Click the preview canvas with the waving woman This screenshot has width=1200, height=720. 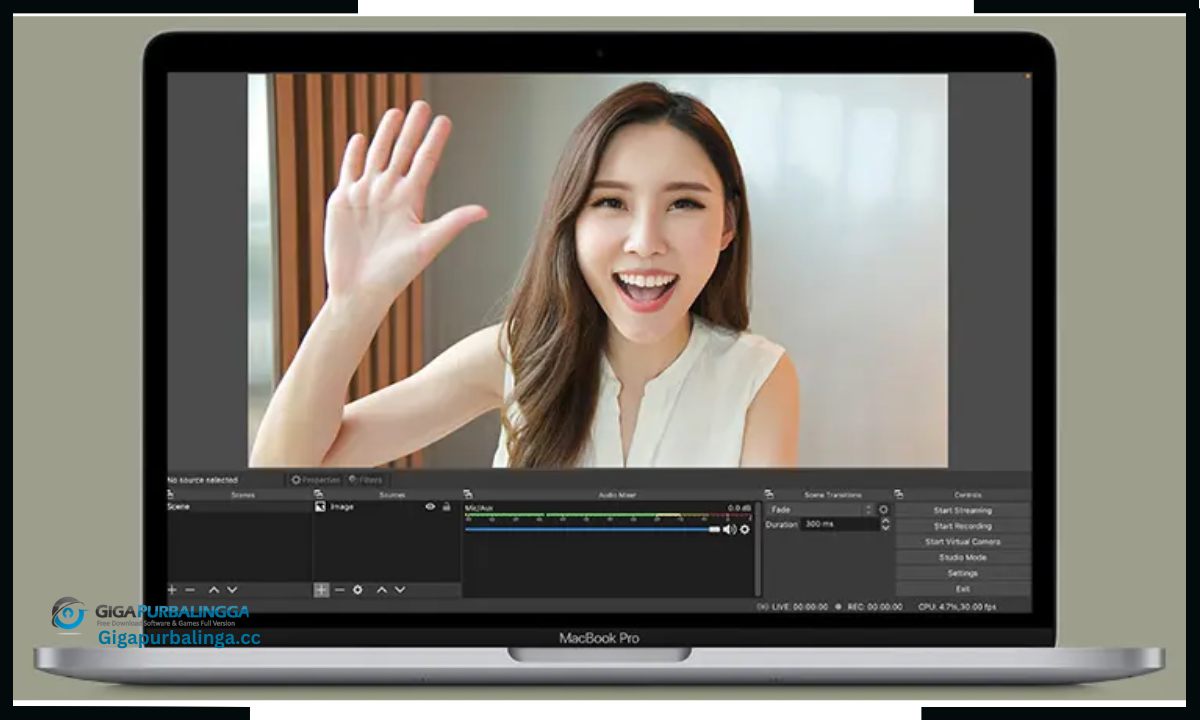pos(598,270)
